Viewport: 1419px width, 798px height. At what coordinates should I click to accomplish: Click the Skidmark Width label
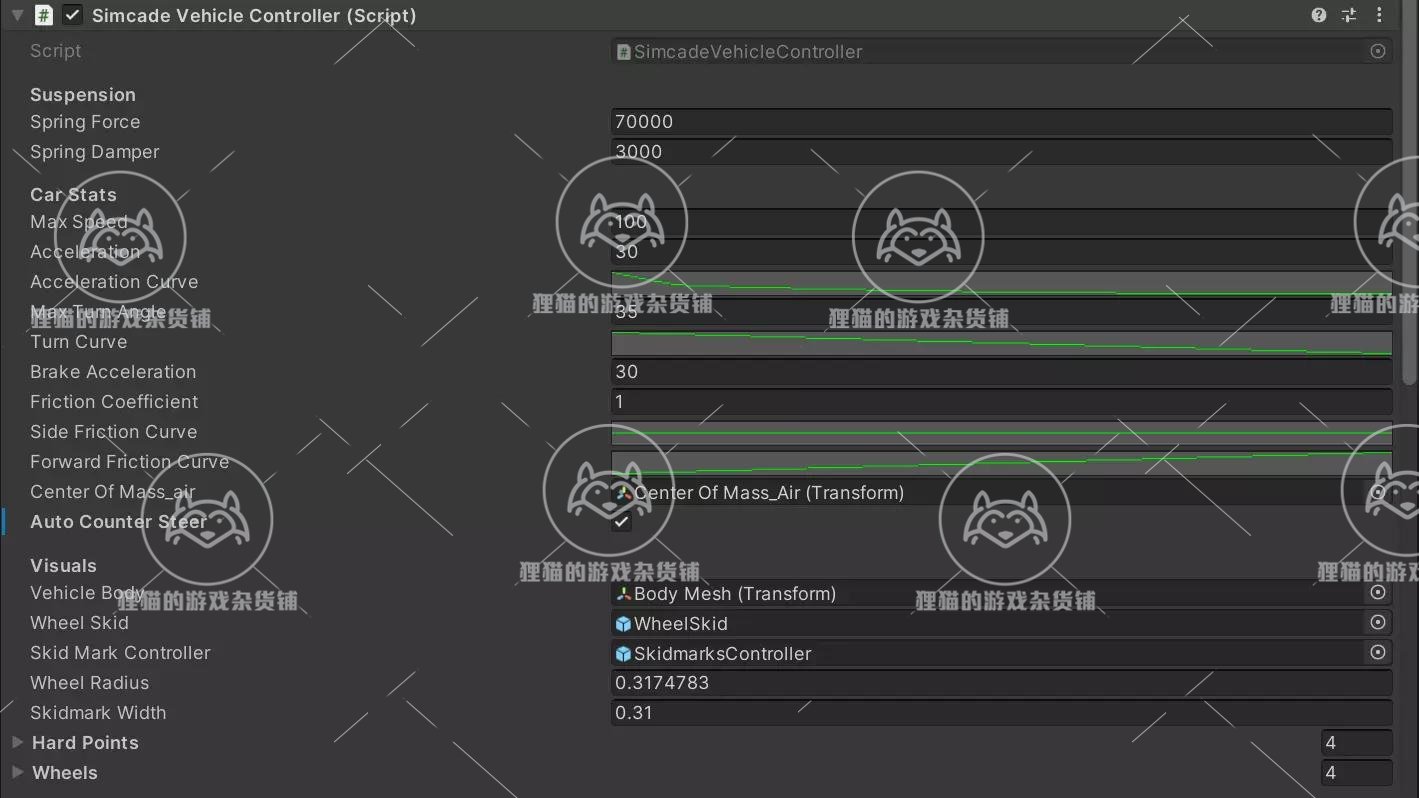98,713
